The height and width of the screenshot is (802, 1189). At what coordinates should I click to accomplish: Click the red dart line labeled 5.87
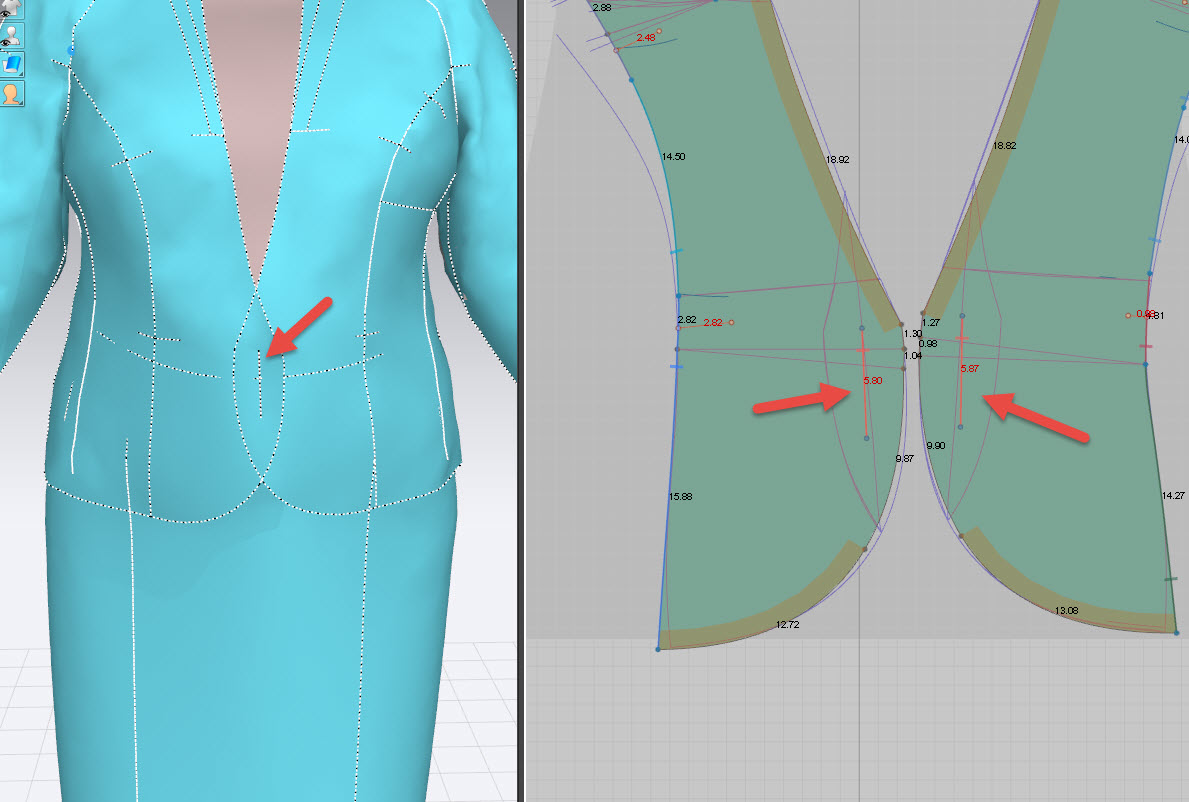point(961,371)
